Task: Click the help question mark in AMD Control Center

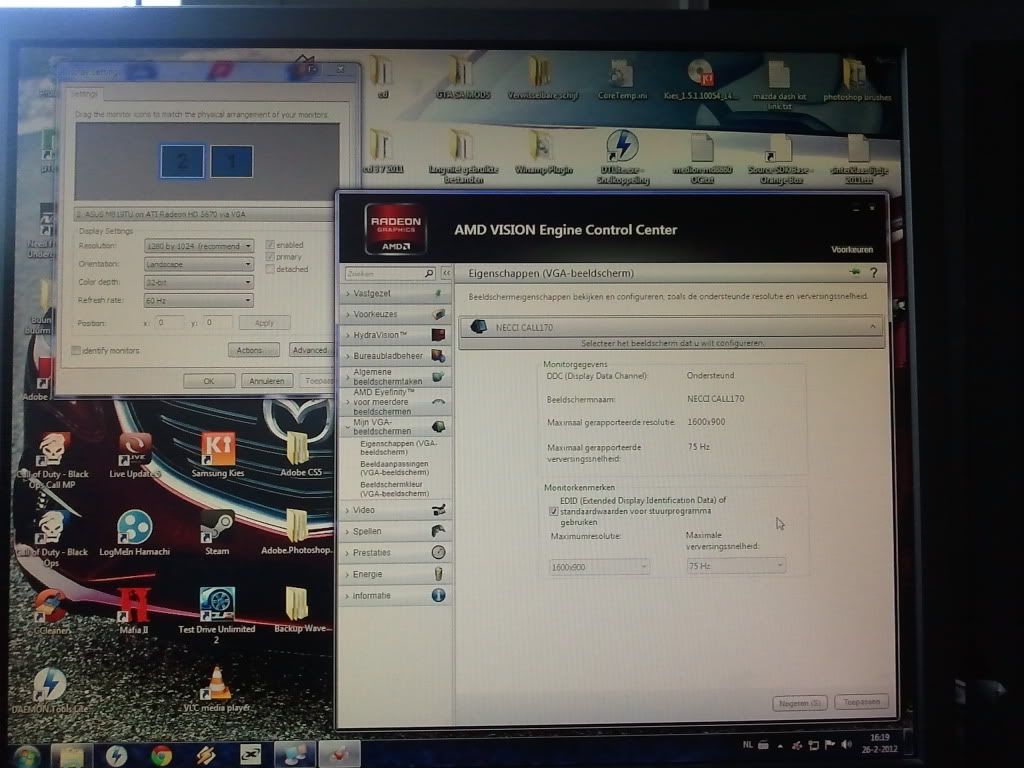Action: pyautogui.click(x=873, y=273)
